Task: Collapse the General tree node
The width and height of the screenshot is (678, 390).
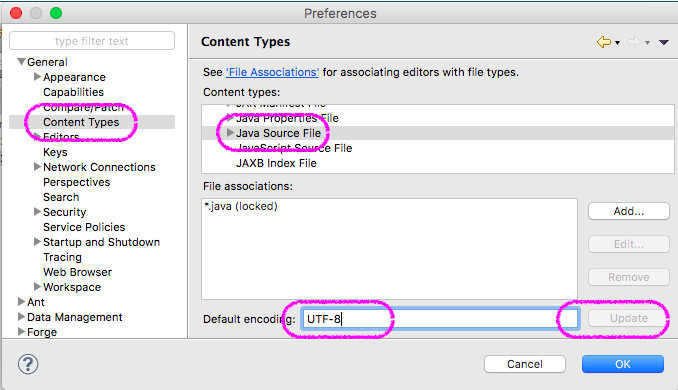Action: point(21,62)
